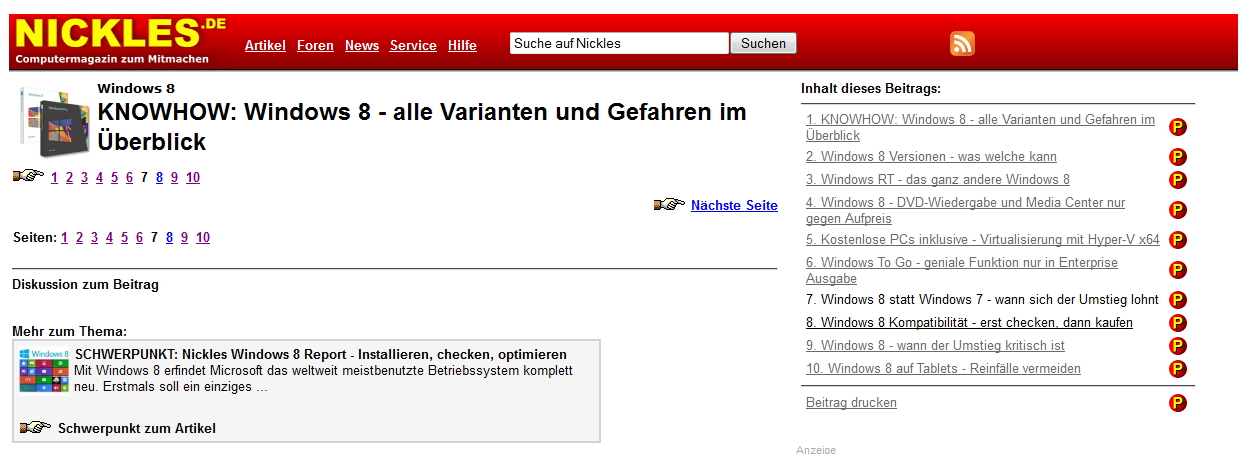Open page 5 in Seiten row
Viewport: 1240px width, 454px height.
tap(124, 237)
